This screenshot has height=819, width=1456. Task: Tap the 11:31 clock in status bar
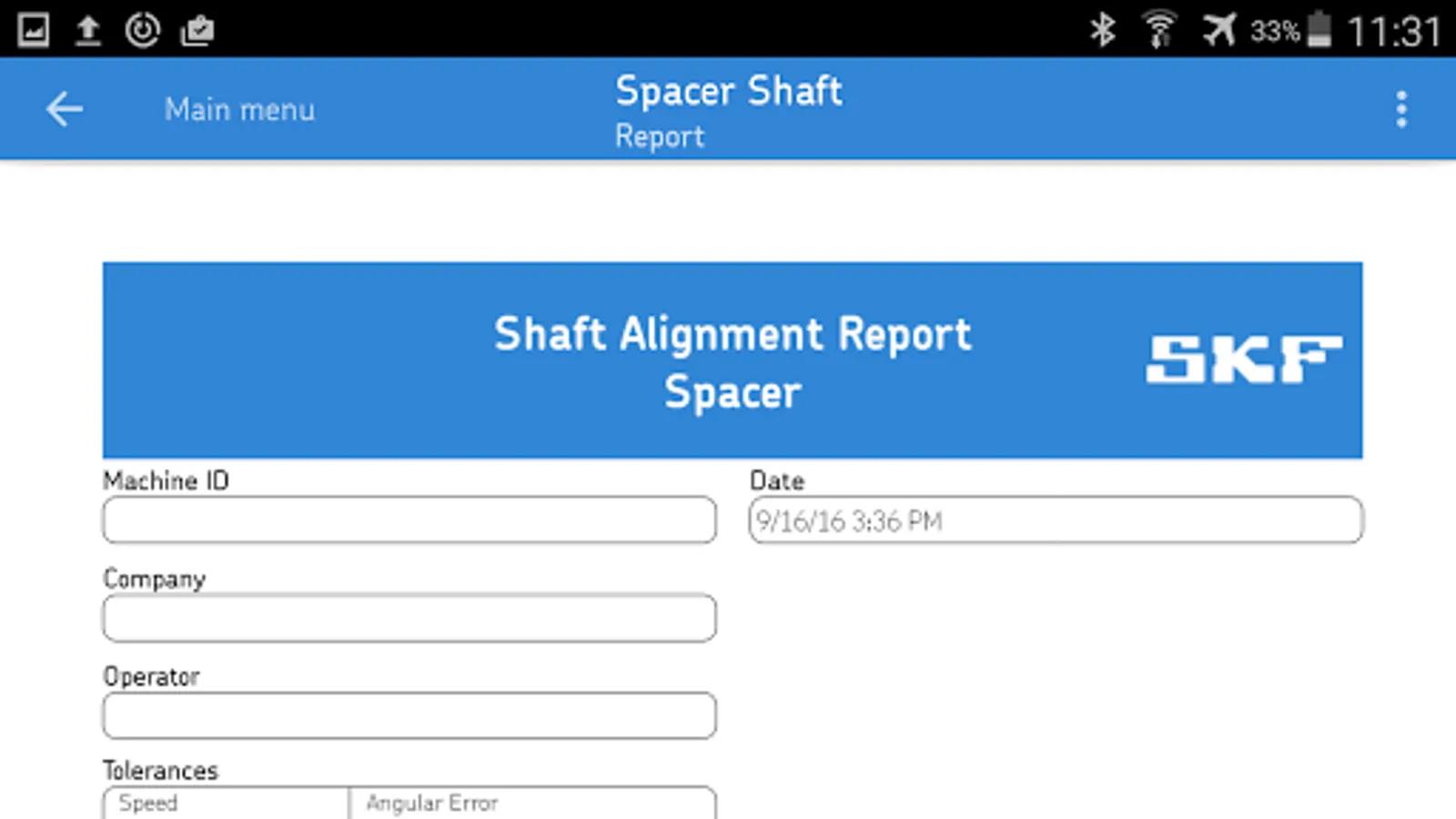click(x=1394, y=32)
